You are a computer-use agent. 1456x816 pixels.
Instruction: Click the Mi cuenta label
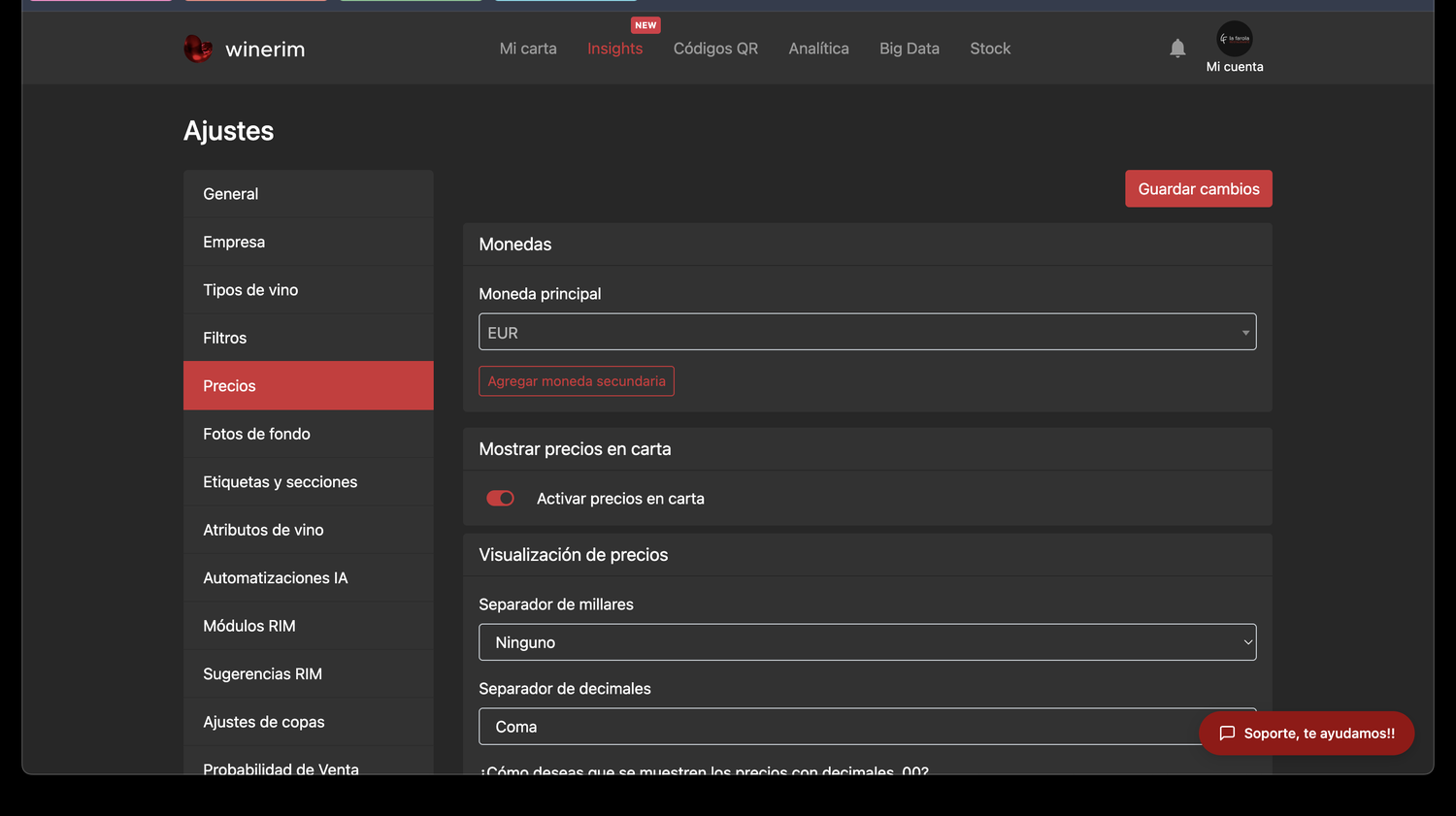click(x=1235, y=67)
